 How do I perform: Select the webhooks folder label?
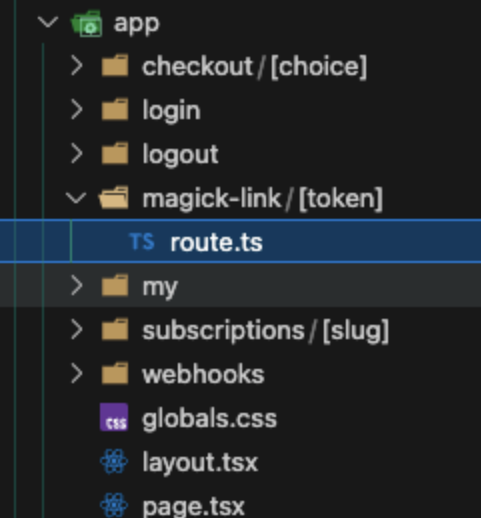203,374
